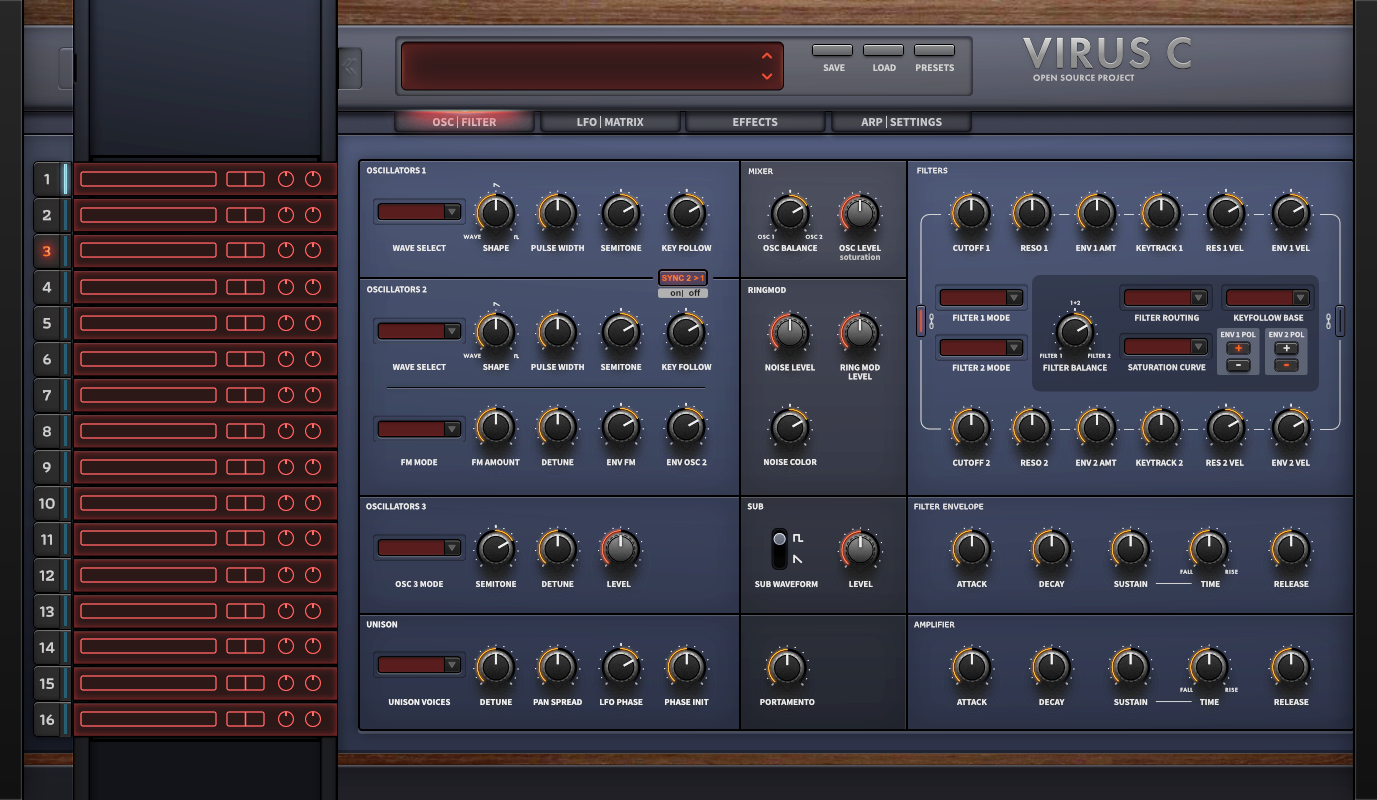Click the Cutoff 2 knob

pos(971,428)
